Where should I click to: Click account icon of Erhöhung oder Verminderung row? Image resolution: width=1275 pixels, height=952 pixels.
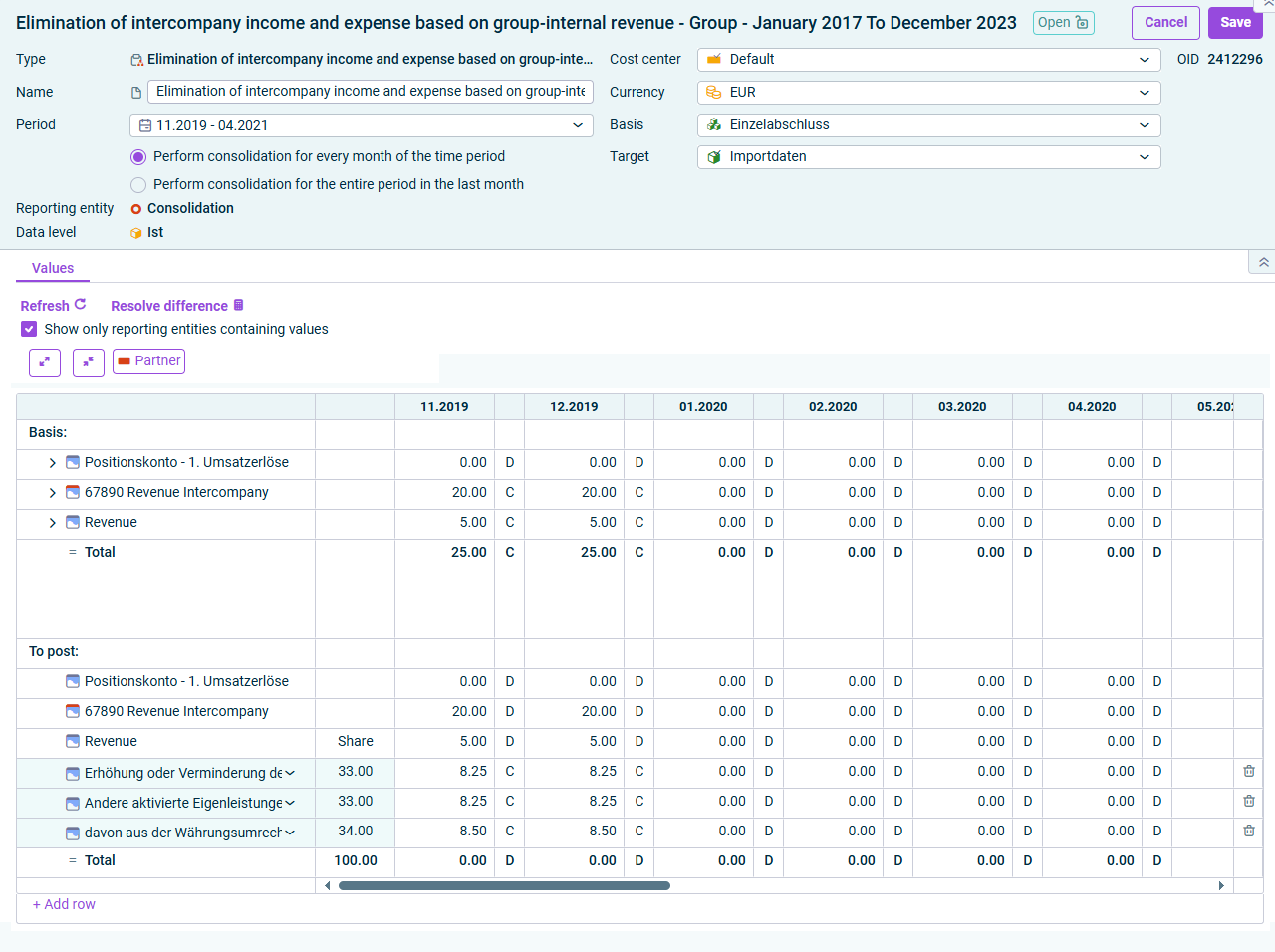[73, 774]
